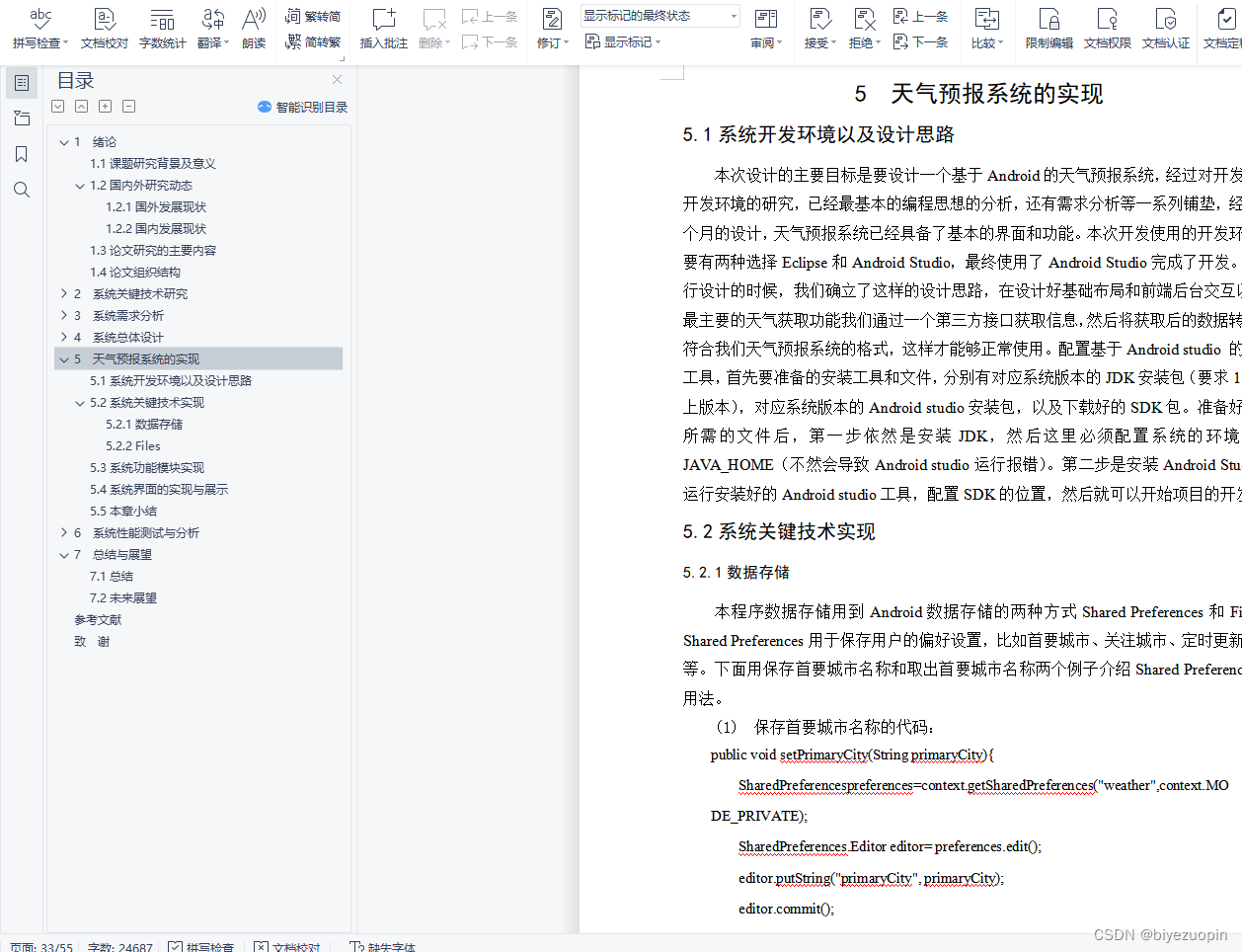This screenshot has height=952, width=1242.
Task: Click the 接受 accept change icon
Action: tap(819, 20)
